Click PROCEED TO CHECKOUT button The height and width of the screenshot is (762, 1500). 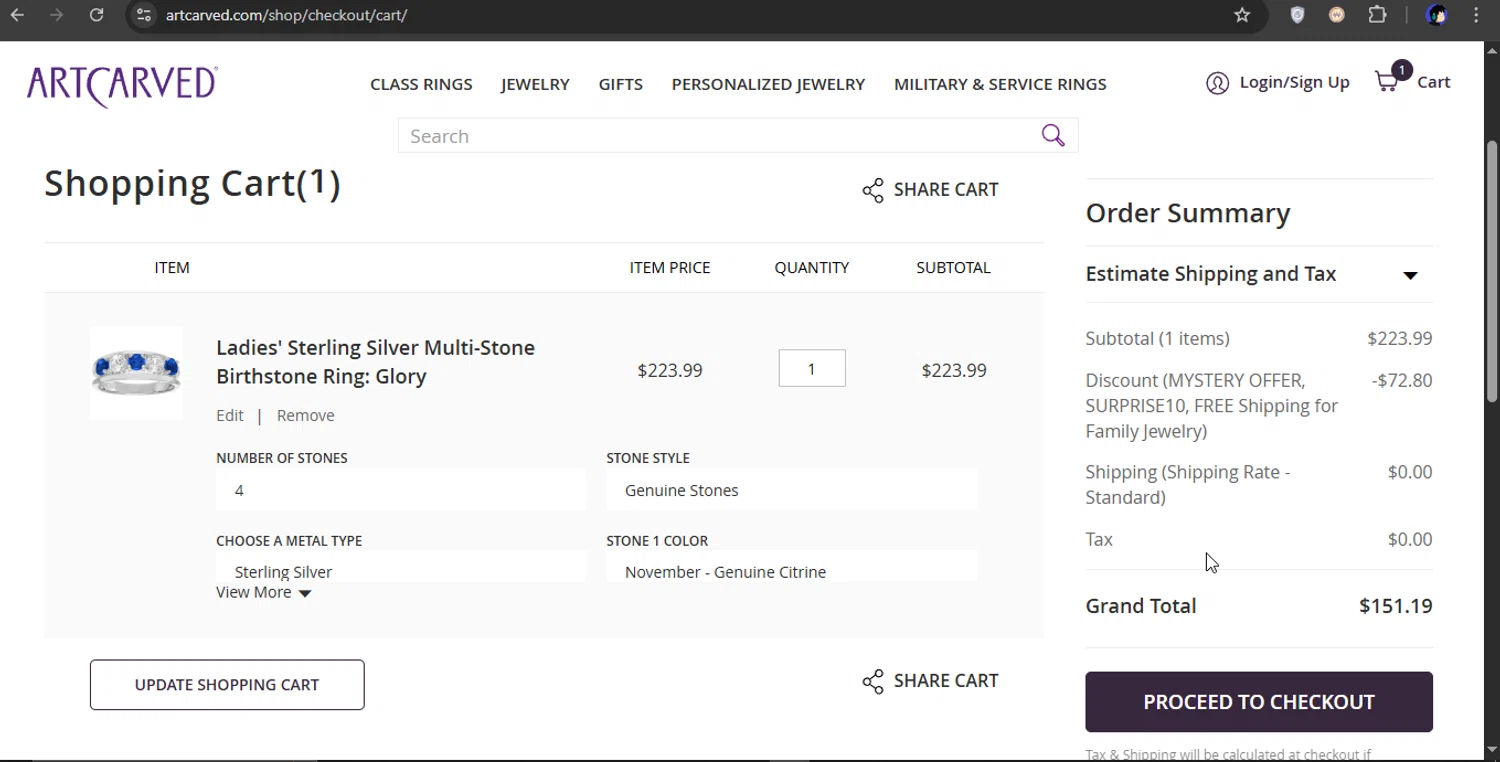pyautogui.click(x=1259, y=702)
